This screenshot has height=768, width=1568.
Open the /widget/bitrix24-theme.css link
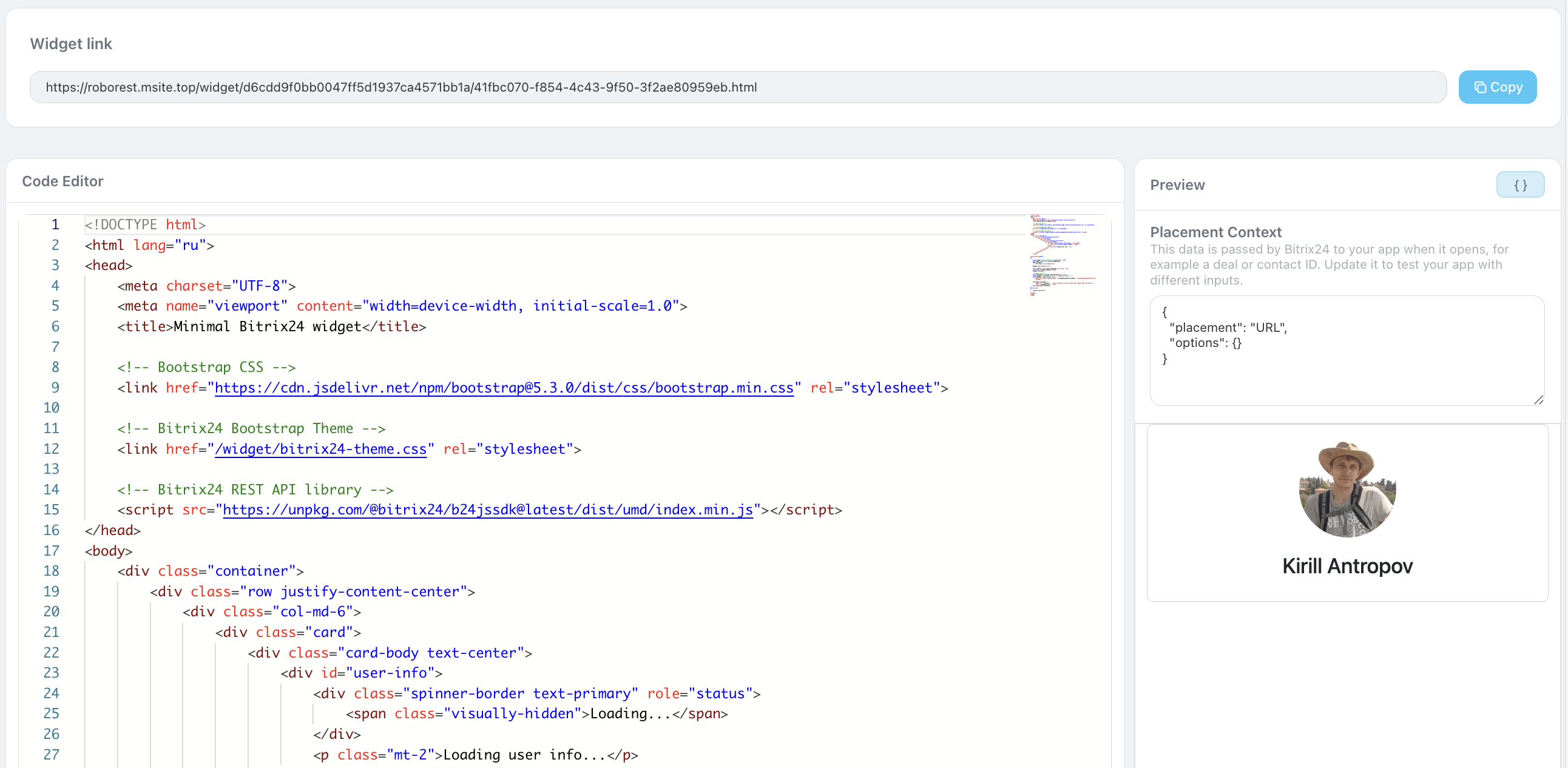320,449
